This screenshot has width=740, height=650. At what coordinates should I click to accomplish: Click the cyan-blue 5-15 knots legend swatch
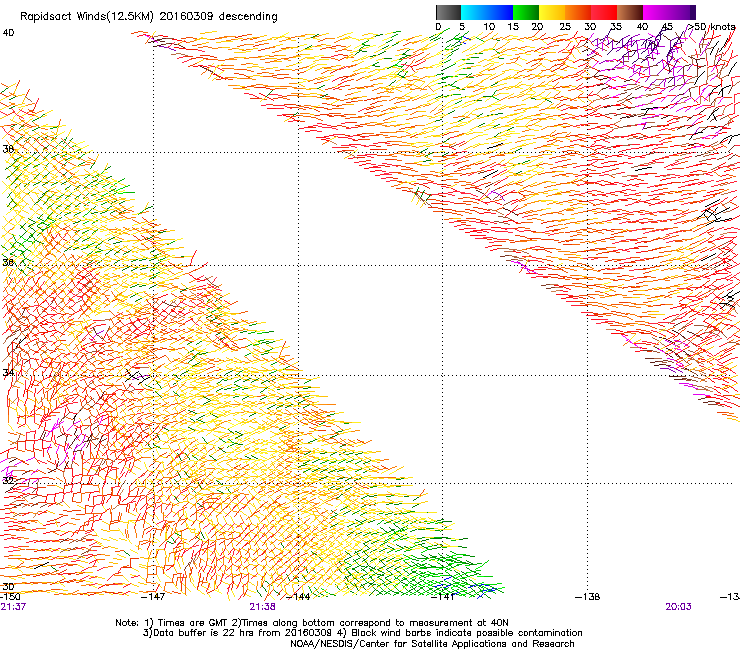(x=487, y=12)
